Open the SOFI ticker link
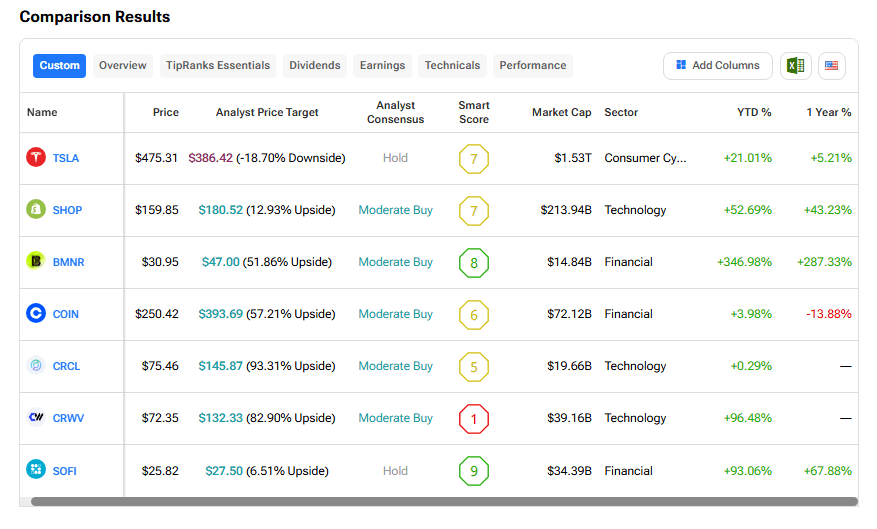This screenshot has width=877, height=529. (64, 471)
